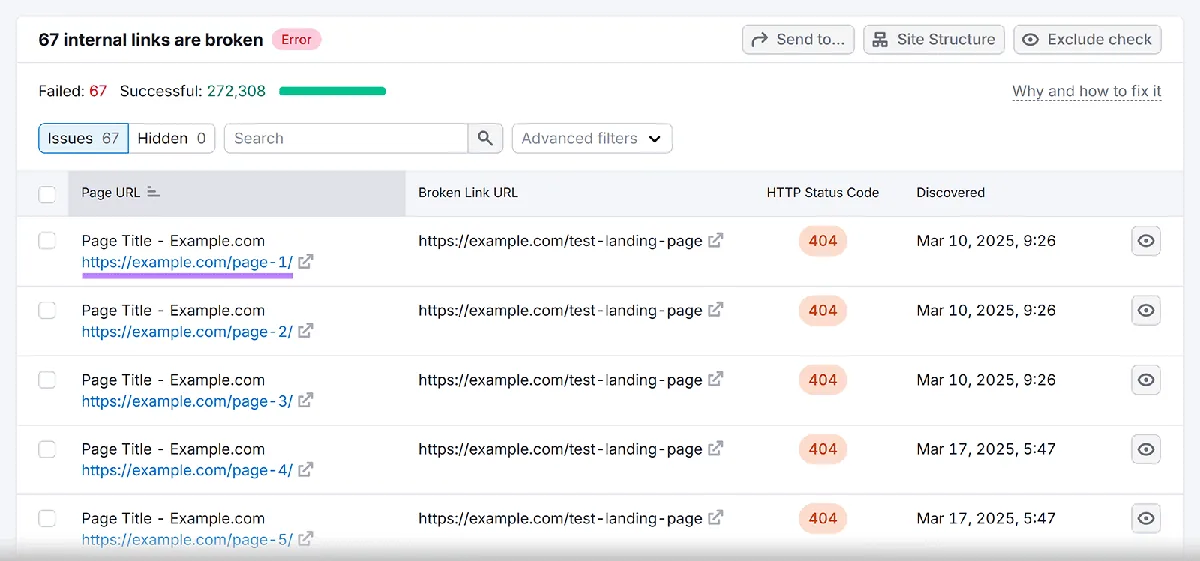
Task: Check the box for page-4 row
Action: [x=47, y=448]
